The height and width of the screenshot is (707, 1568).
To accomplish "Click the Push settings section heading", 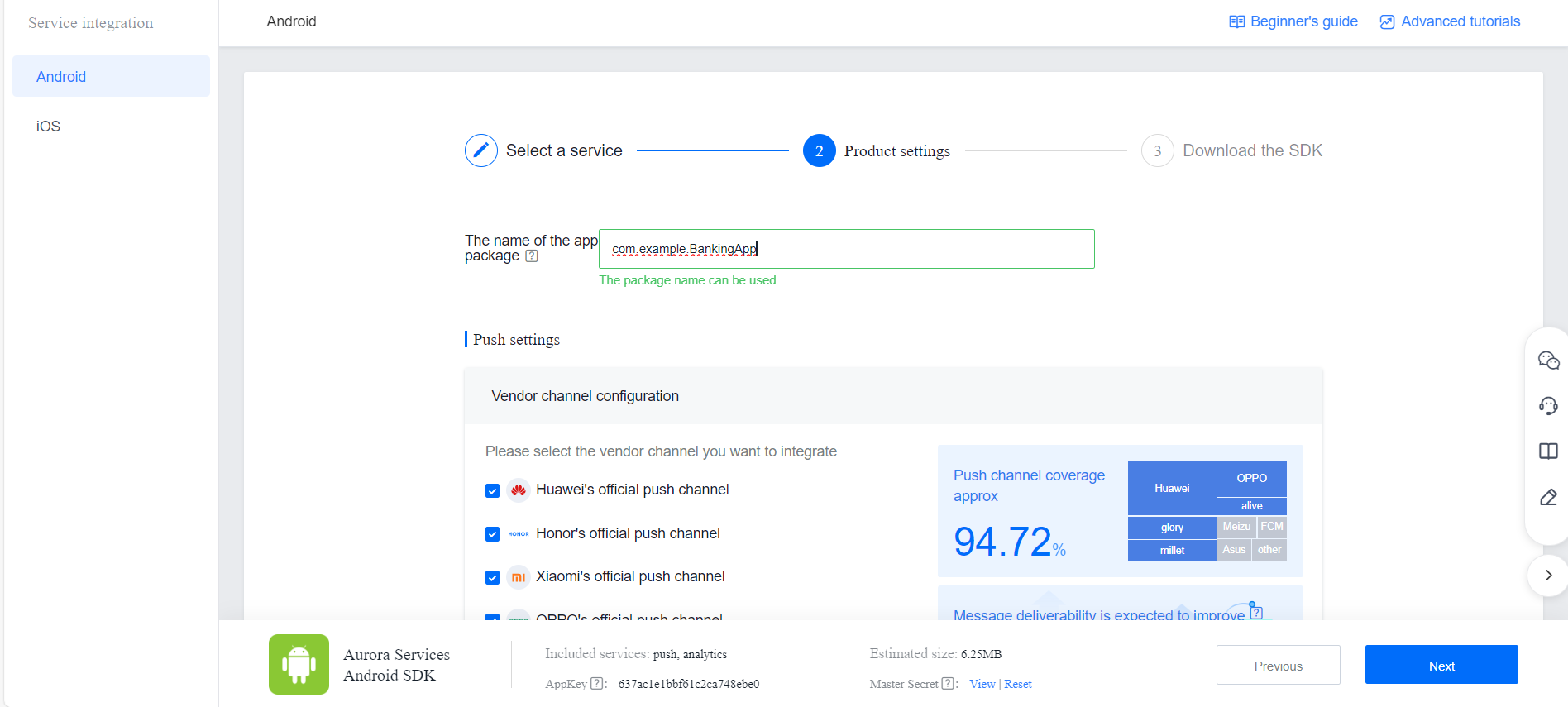I will pos(516,340).
